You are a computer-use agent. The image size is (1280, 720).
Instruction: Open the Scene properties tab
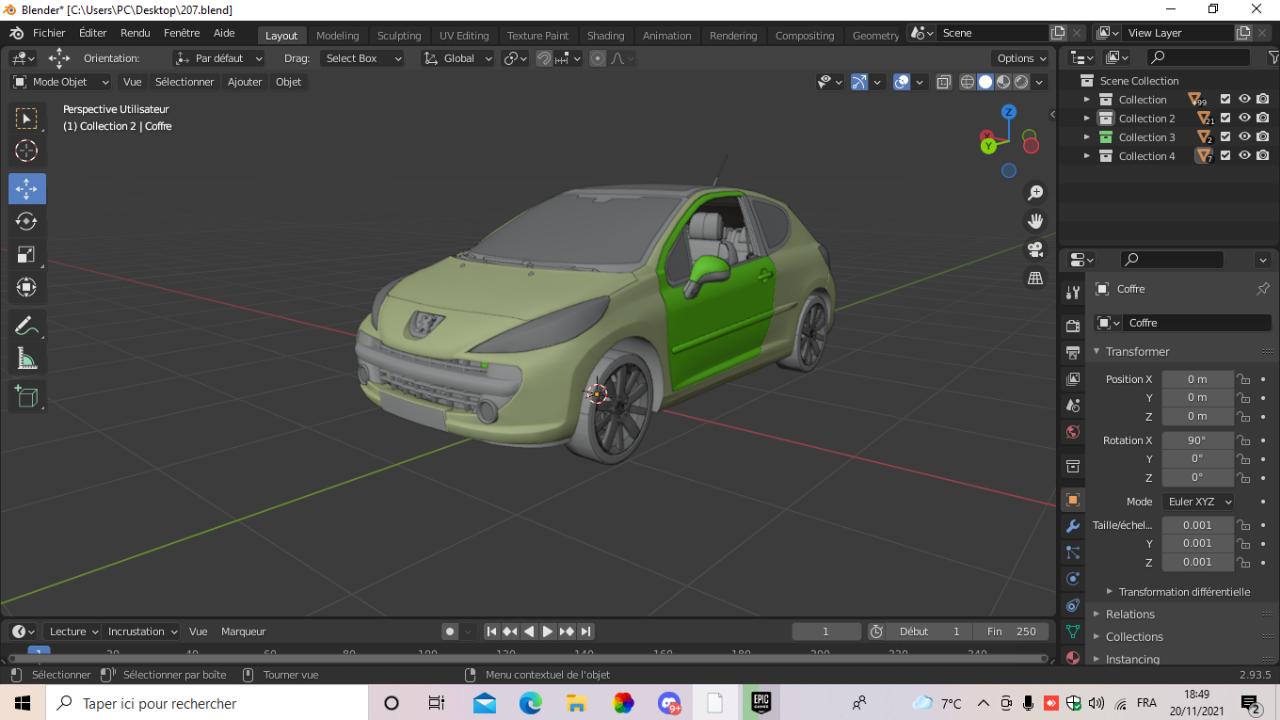[1073, 405]
